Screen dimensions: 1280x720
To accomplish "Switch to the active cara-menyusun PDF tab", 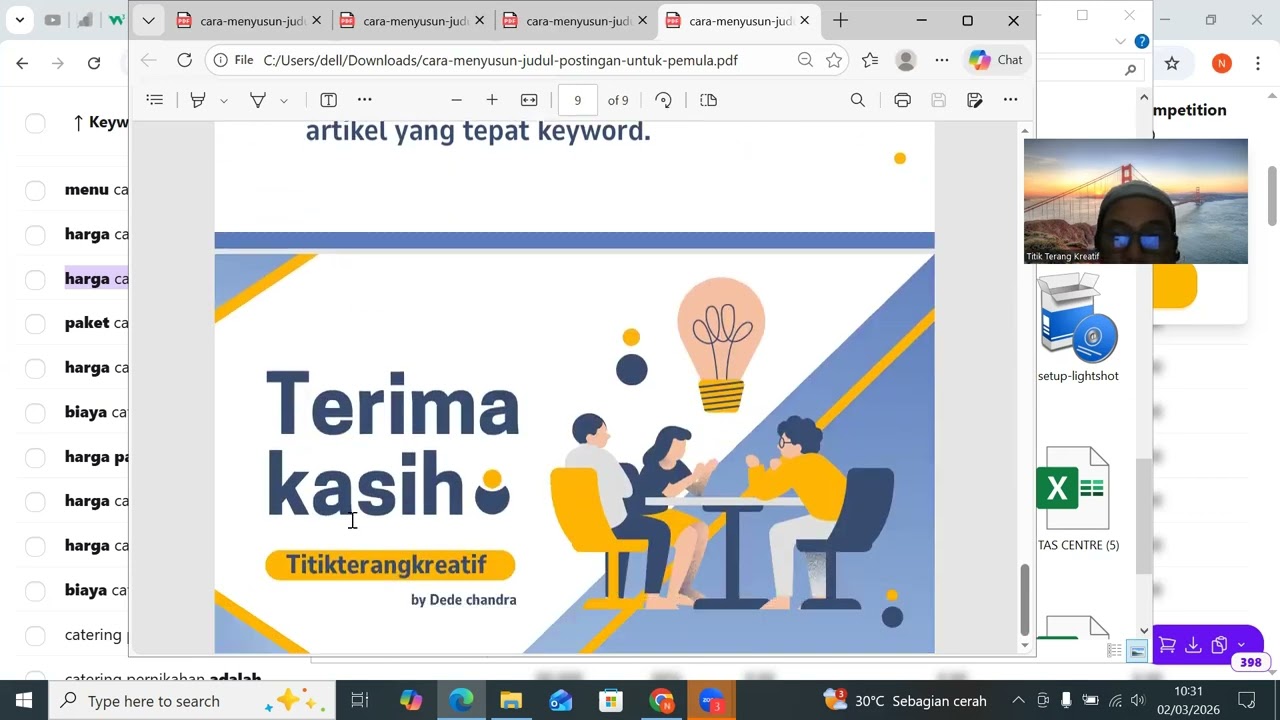I will click(x=740, y=21).
